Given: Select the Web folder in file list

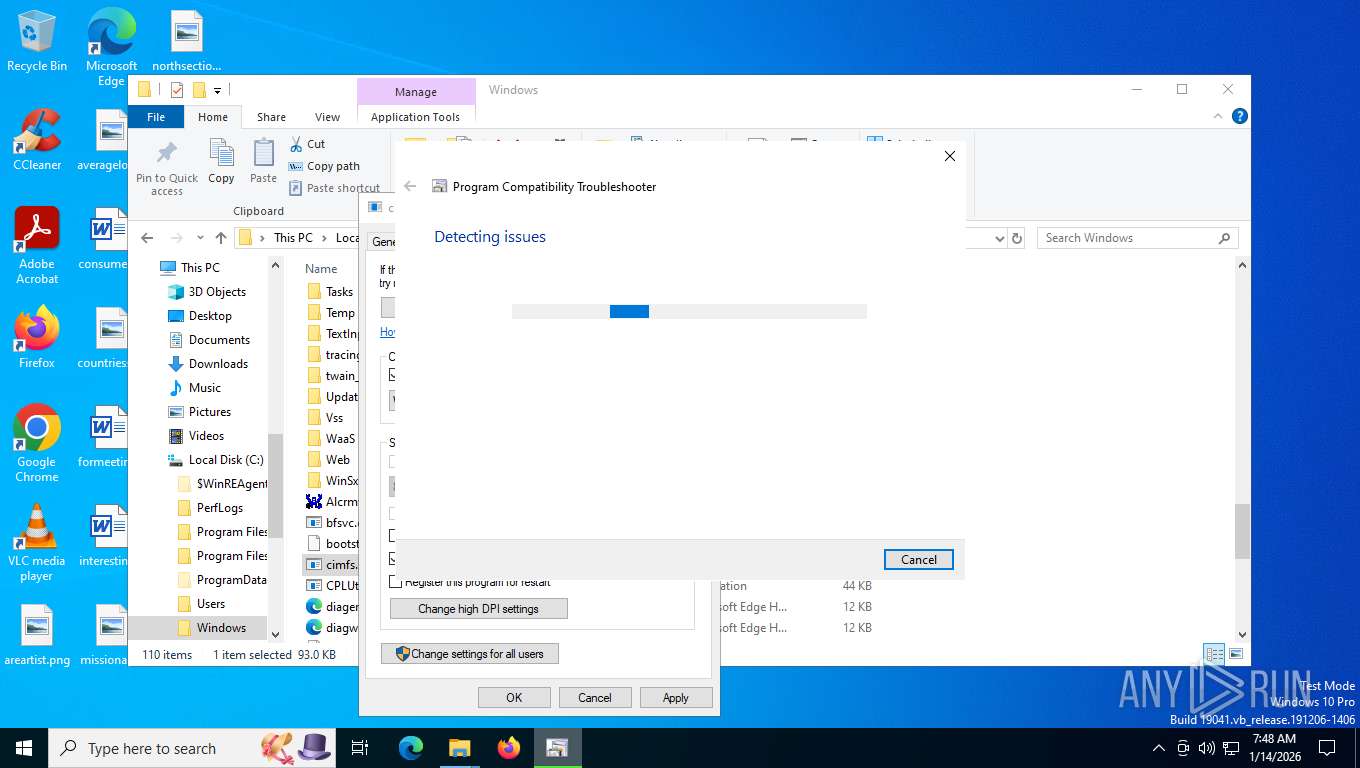Looking at the screenshot, I should (338, 460).
